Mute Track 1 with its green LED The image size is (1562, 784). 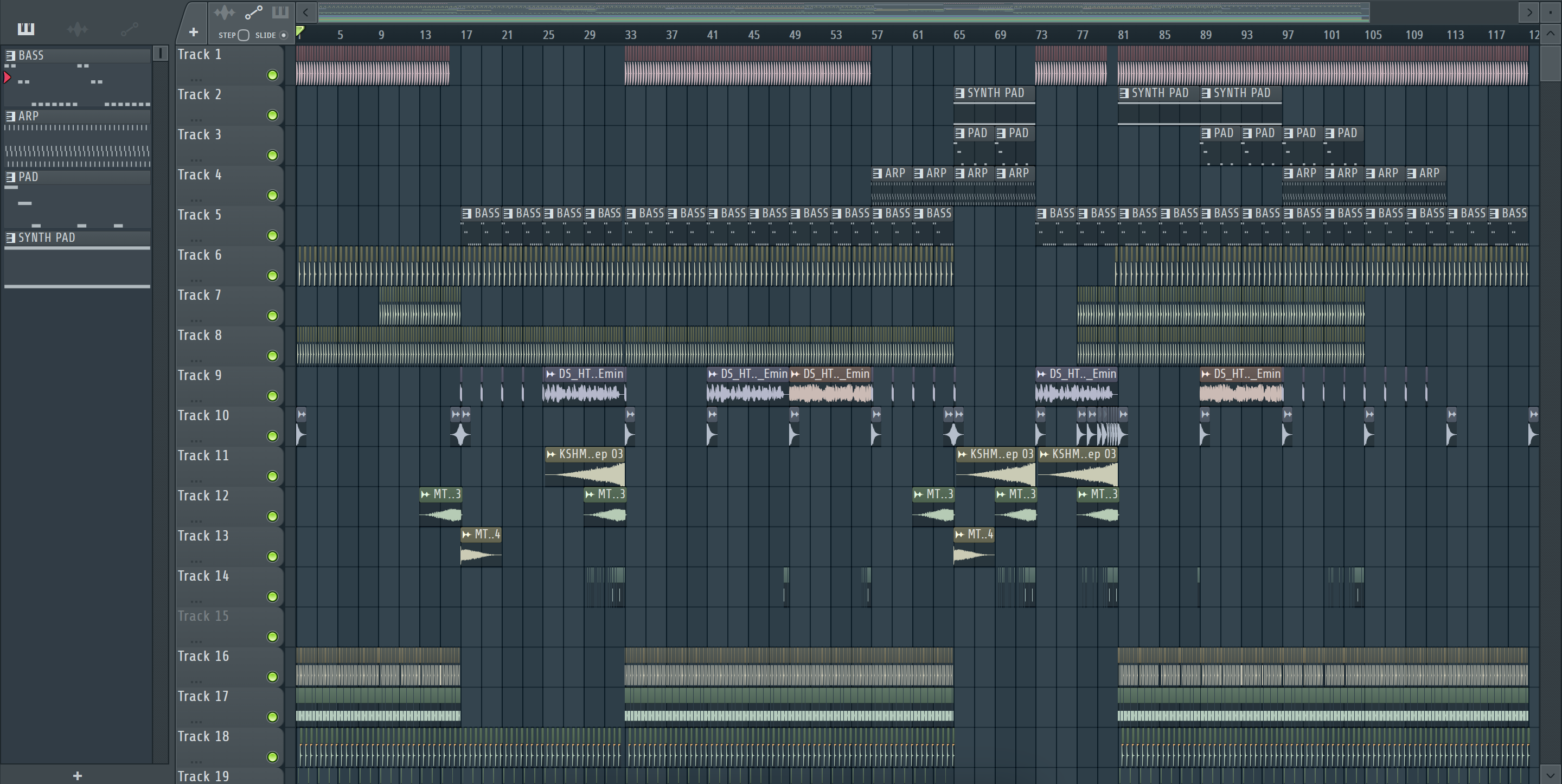(272, 75)
